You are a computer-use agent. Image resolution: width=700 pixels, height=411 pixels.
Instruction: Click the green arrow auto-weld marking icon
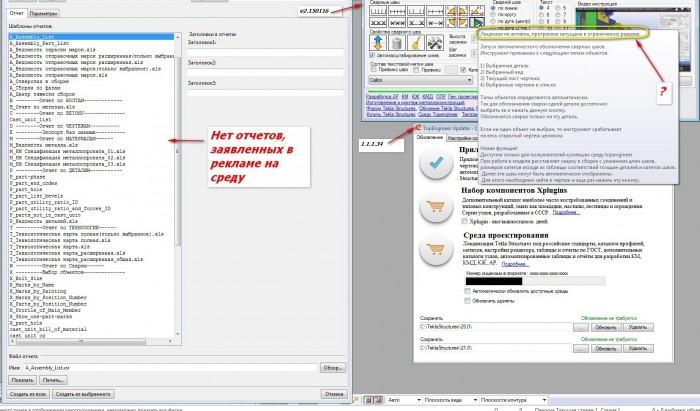[478, 22]
